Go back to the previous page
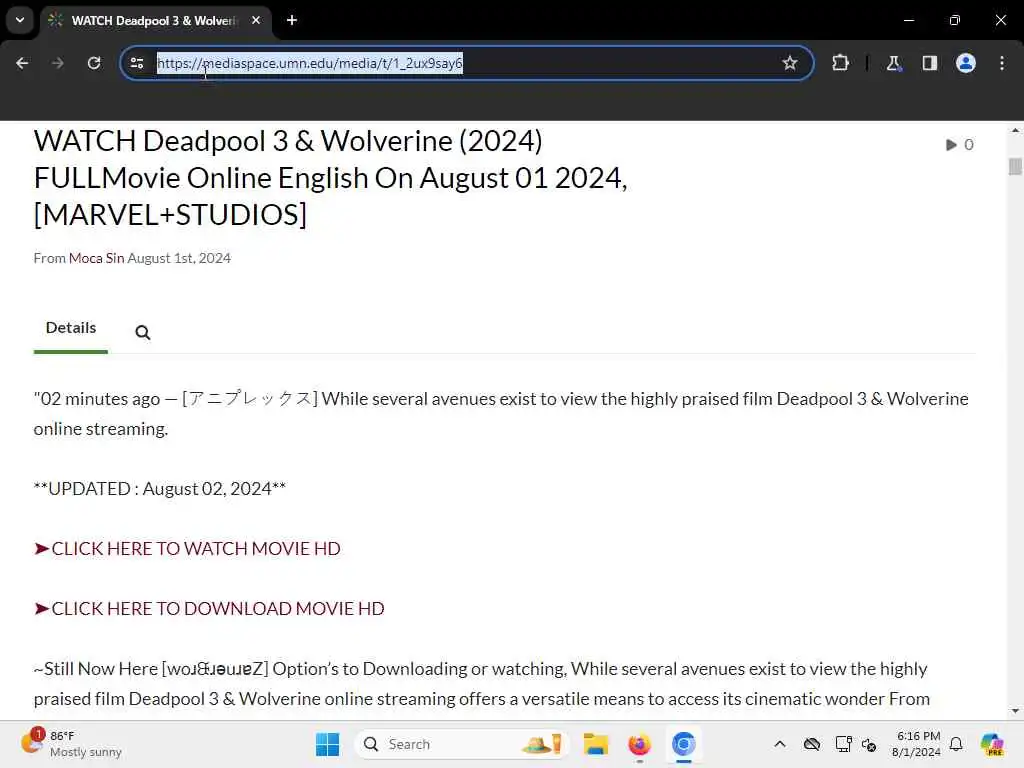Image resolution: width=1024 pixels, height=768 pixels. (x=22, y=63)
